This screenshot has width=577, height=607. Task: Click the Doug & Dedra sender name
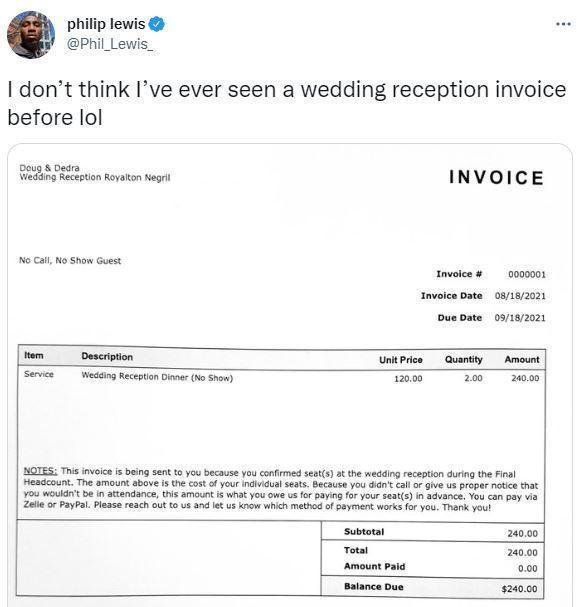[50, 168]
